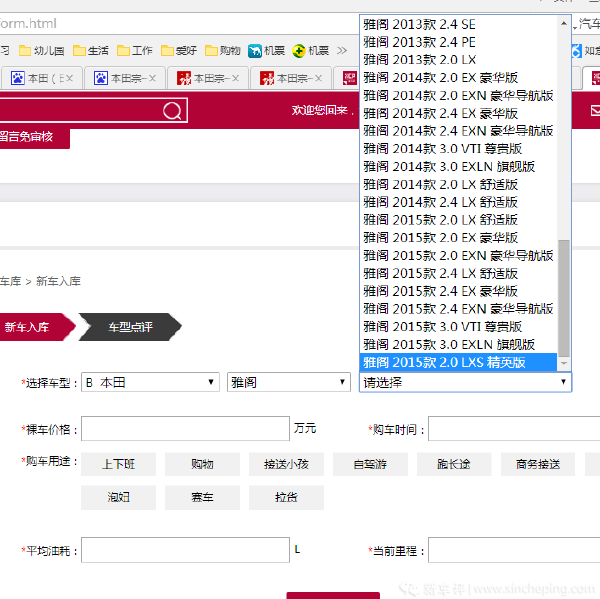Open the green 机票 bookmark
Image resolution: width=600 pixels, height=599 pixels.
click(x=310, y=51)
